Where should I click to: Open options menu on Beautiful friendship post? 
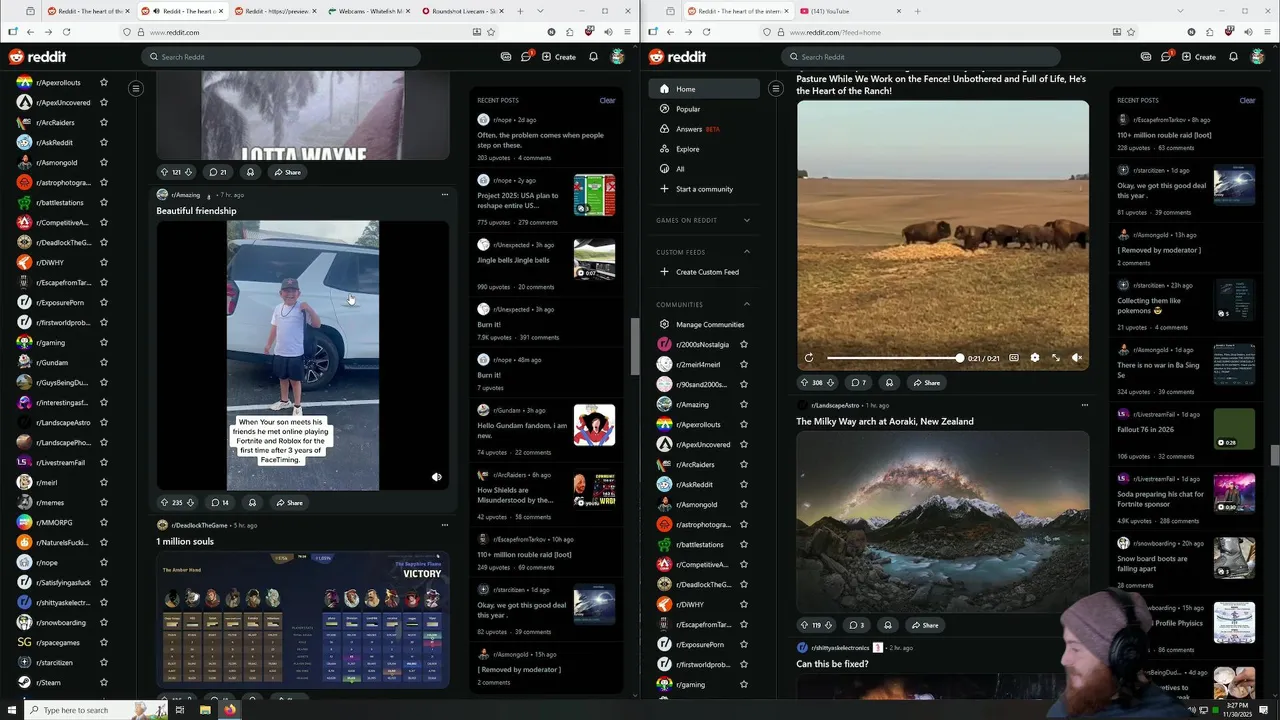tap(444, 195)
